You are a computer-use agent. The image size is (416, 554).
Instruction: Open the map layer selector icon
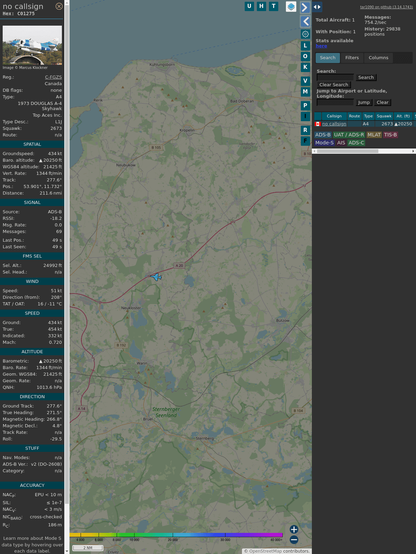[291, 6]
